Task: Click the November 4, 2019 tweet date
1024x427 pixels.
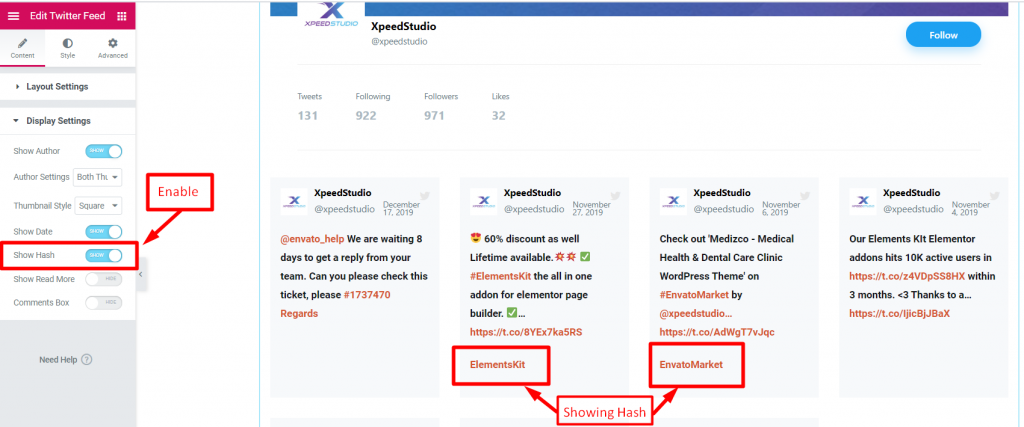Action: pyautogui.click(x=971, y=208)
